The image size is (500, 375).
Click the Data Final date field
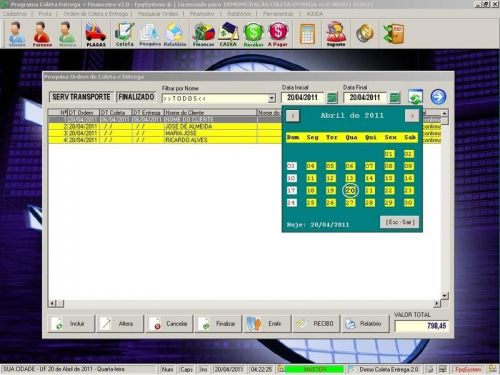(x=365, y=98)
